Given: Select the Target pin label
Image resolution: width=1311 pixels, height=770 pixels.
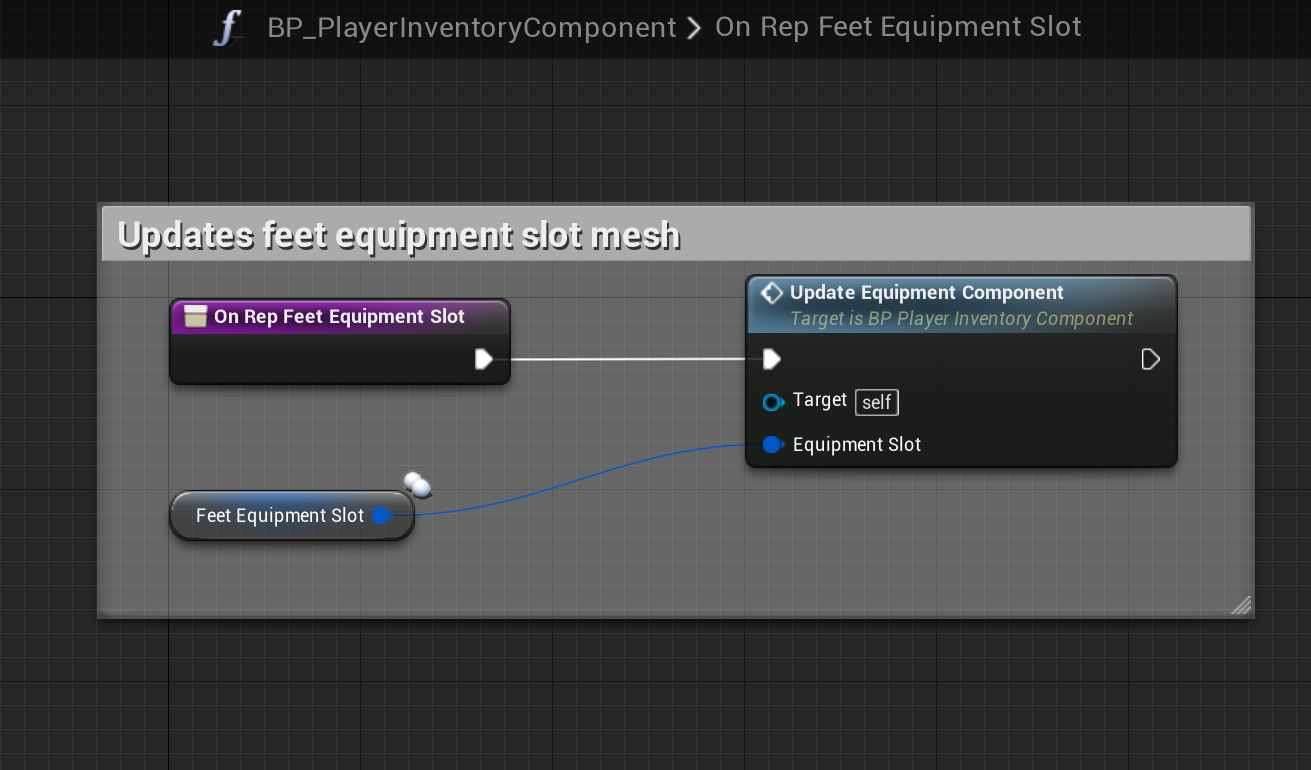Looking at the screenshot, I should [820, 401].
